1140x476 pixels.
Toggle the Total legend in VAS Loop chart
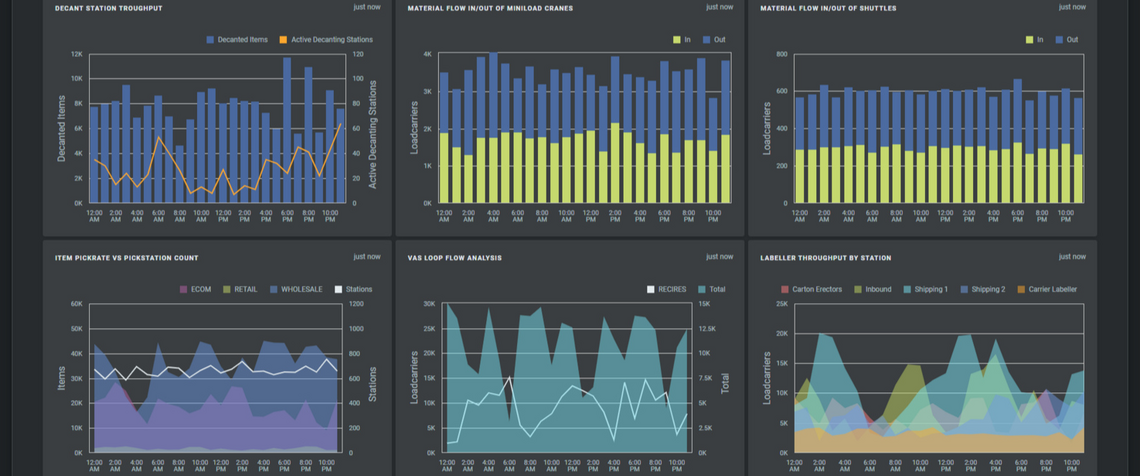point(711,289)
